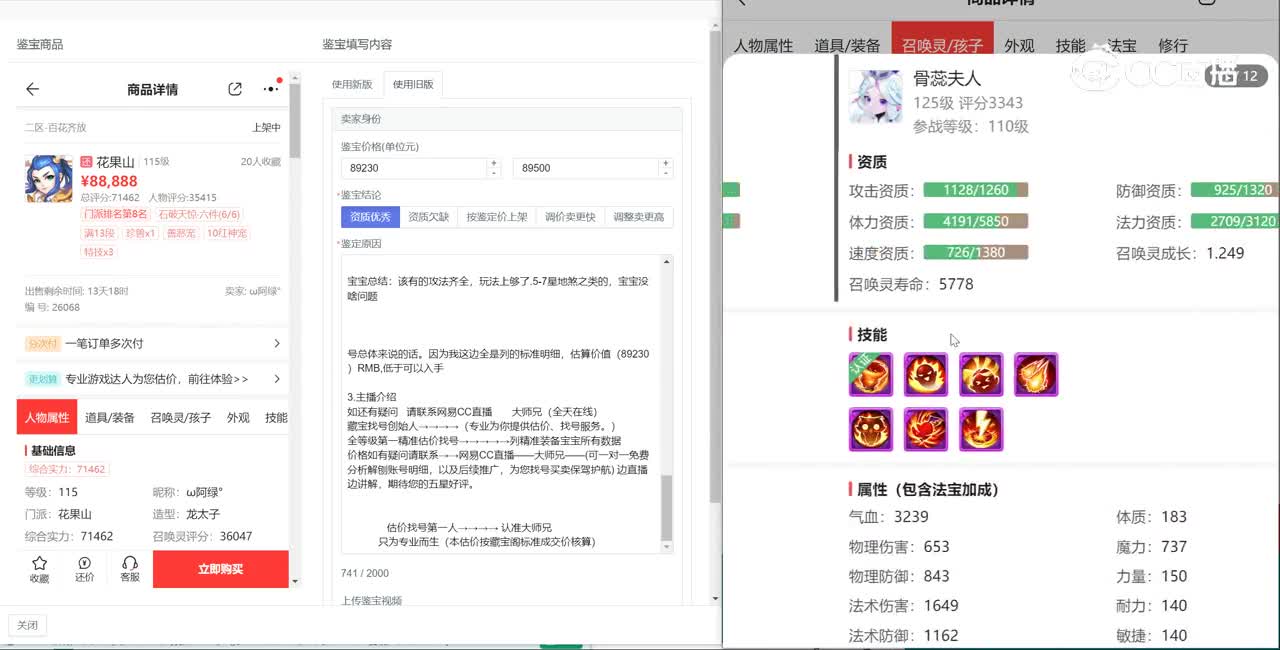Select 资质欠缺 appraisal conclusion option
This screenshot has width=1280, height=650.
click(428, 217)
